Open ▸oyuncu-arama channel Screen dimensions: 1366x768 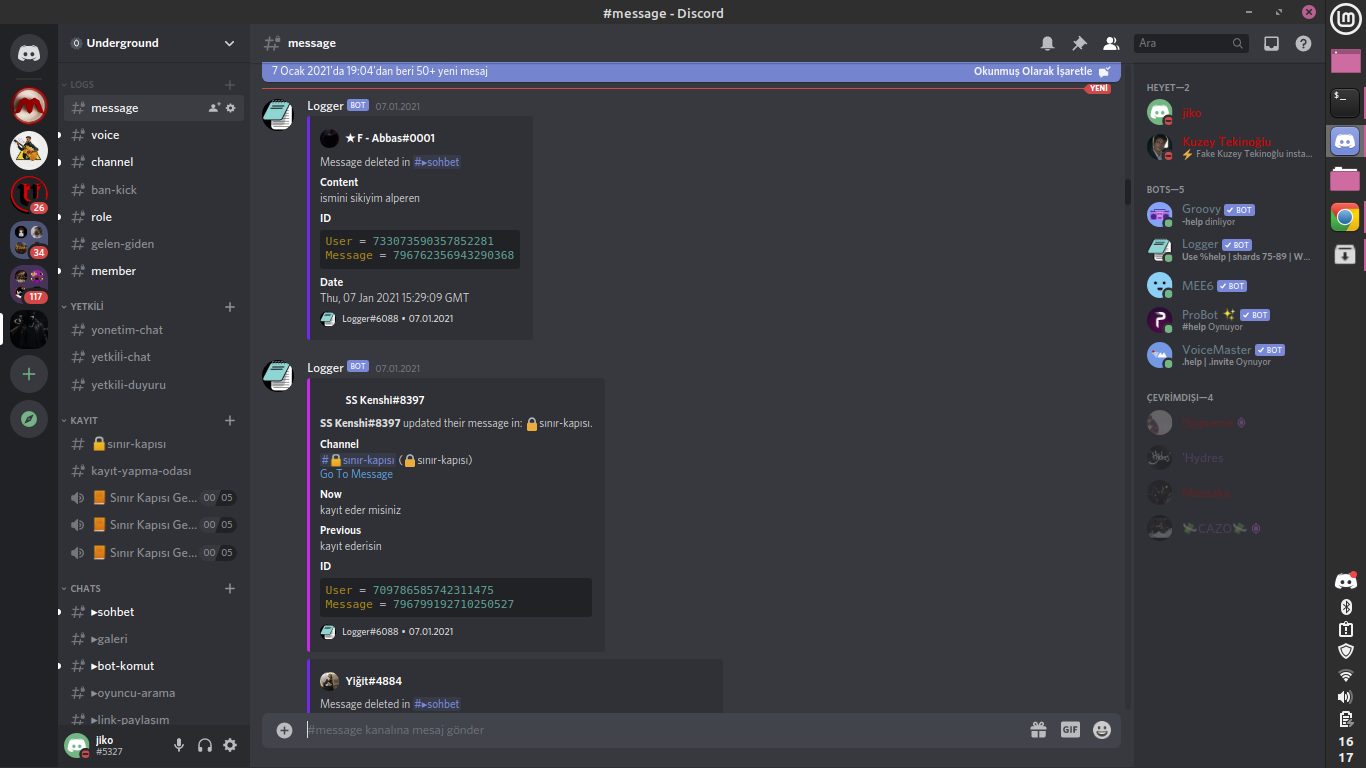154,693
